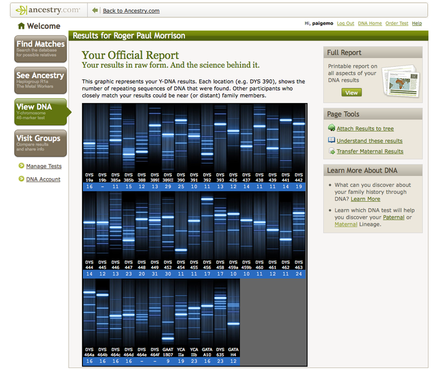Follow the Back to Ancestry.com link
Image resolution: width=445 pixels, height=375 pixels.
(x=131, y=11)
